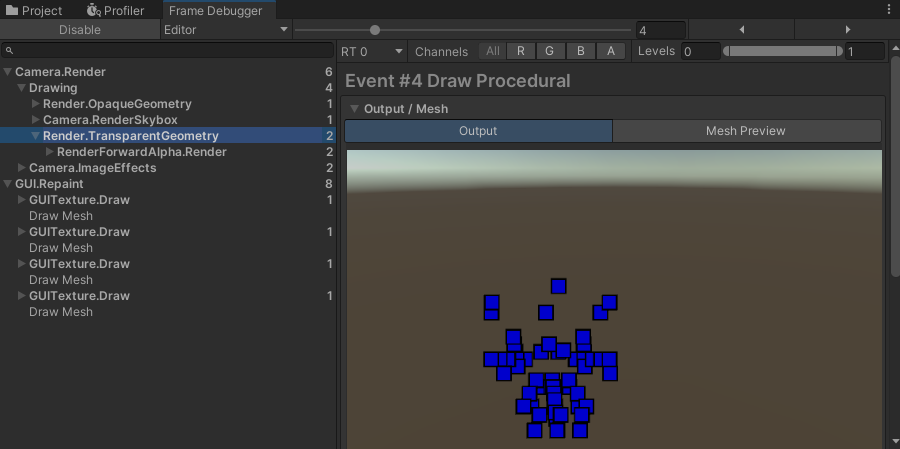The image size is (900, 449).
Task: Open the Project tab
Action: point(33,10)
